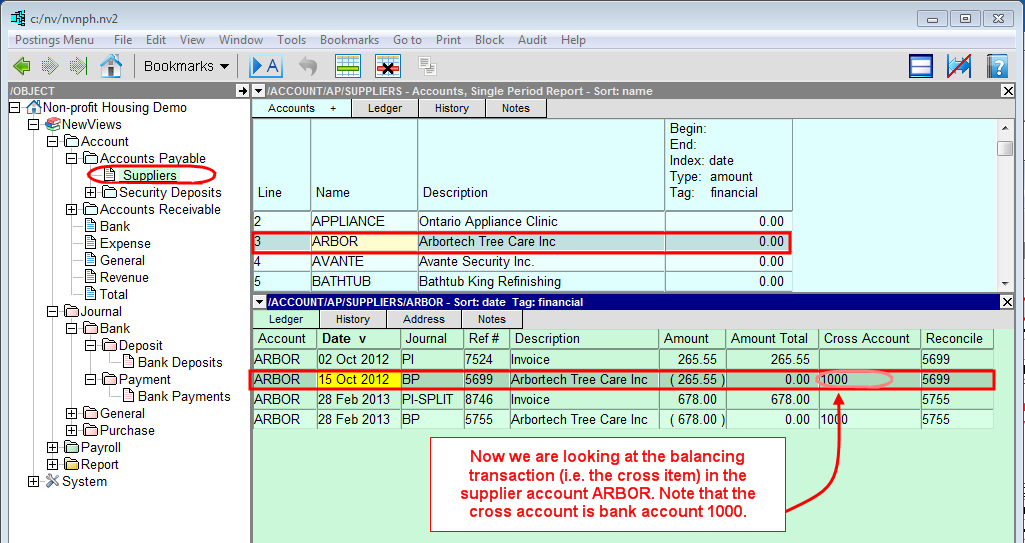1025x543 pixels.
Task: Switch to the Address tab
Action: pos(423,319)
